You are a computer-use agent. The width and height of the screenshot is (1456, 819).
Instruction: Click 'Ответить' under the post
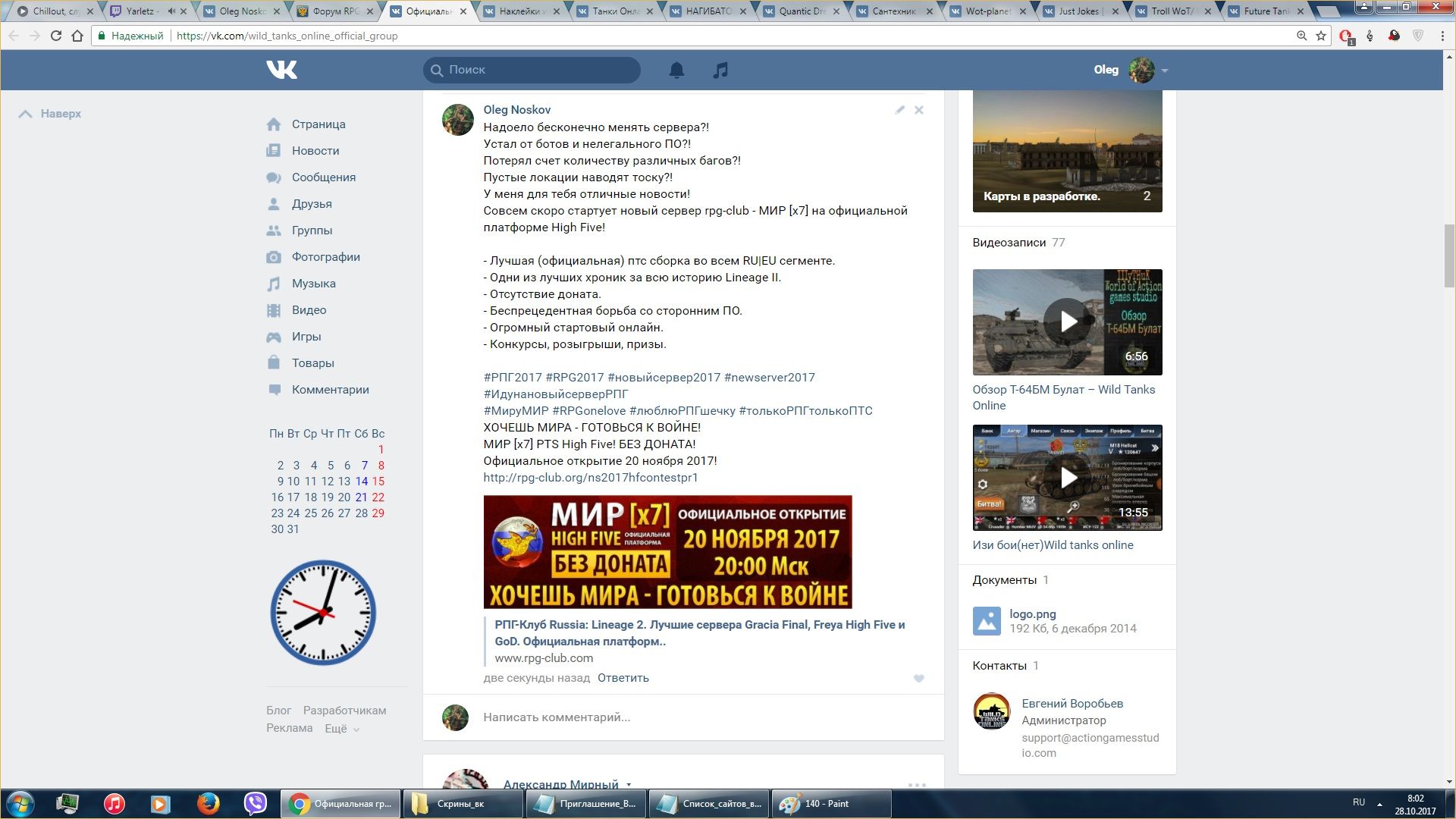coord(623,678)
